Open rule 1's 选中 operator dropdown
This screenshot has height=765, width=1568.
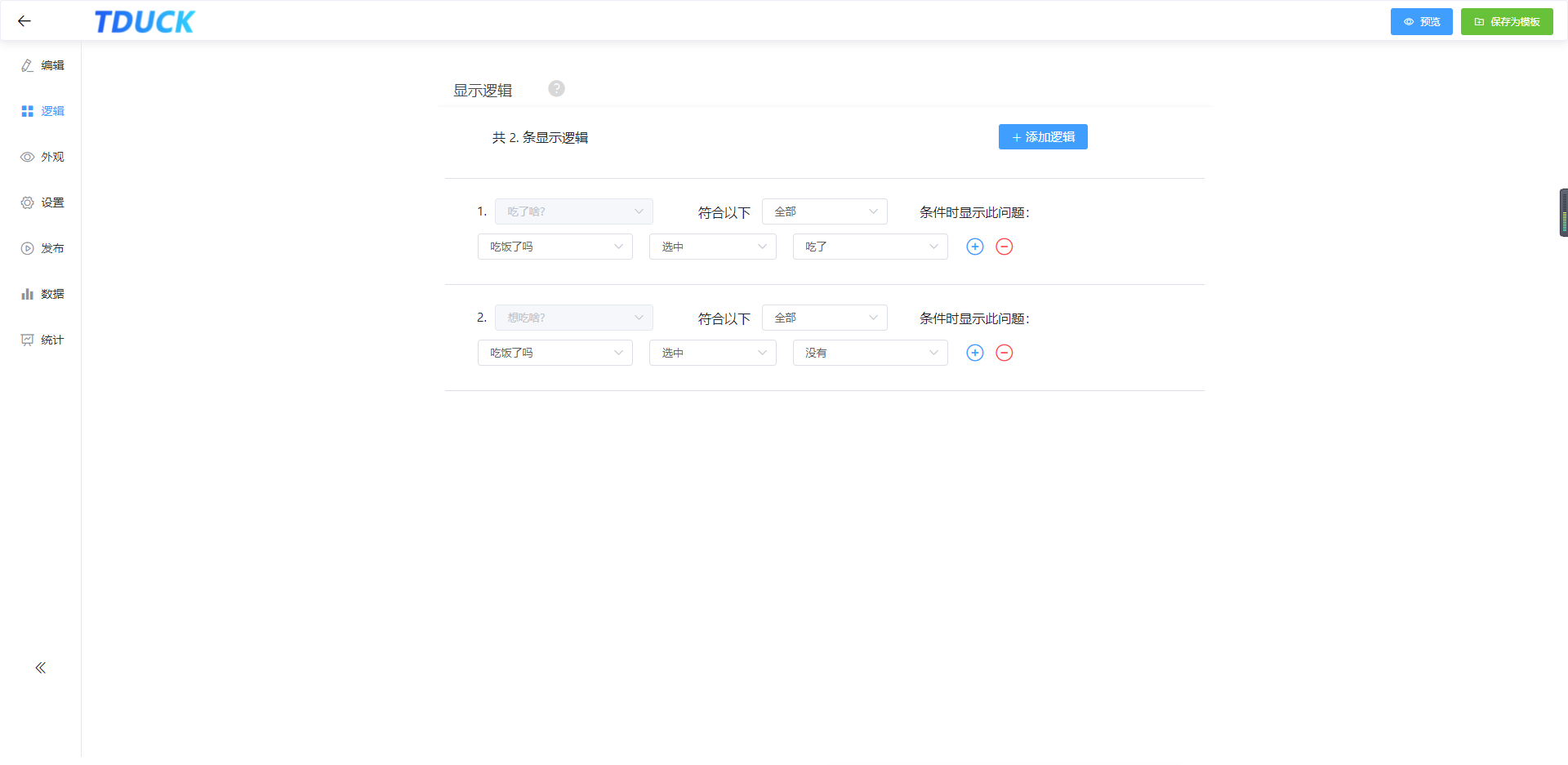[x=713, y=247]
